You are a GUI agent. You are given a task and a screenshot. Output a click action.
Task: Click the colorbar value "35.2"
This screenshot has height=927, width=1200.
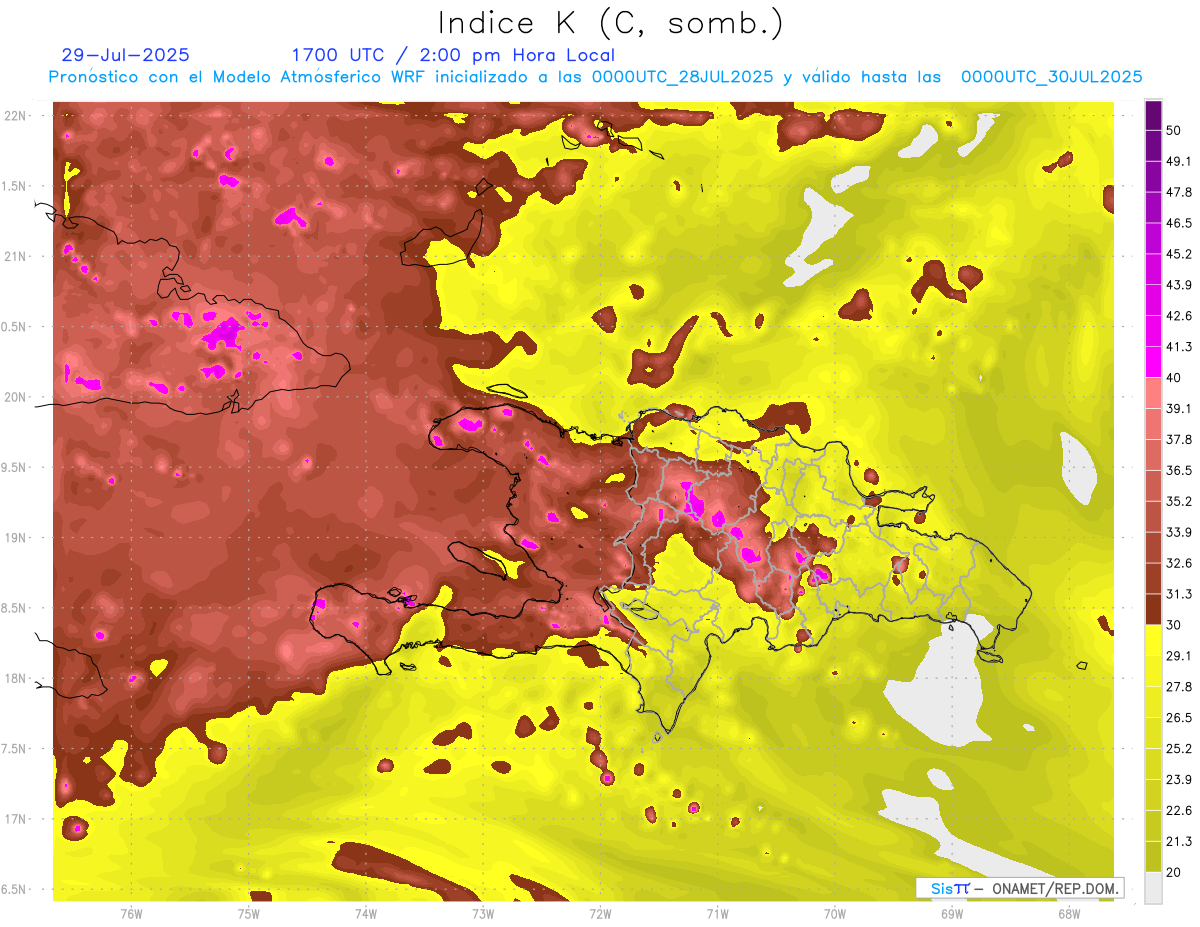1179,501
